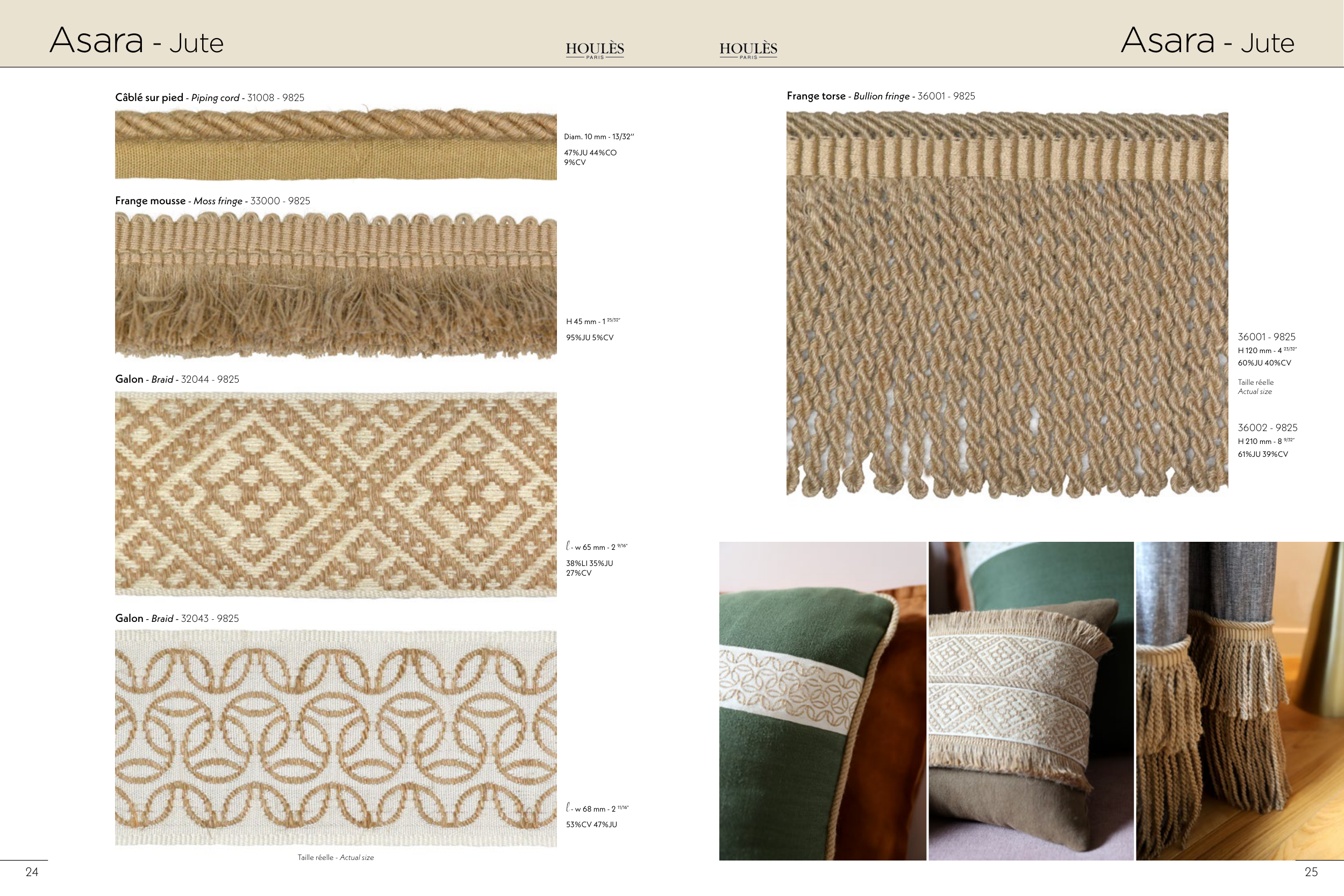Image resolution: width=1344 pixels, height=896 pixels.
Task: Click the 36002 - 9825 reference text
Action: click(1267, 427)
